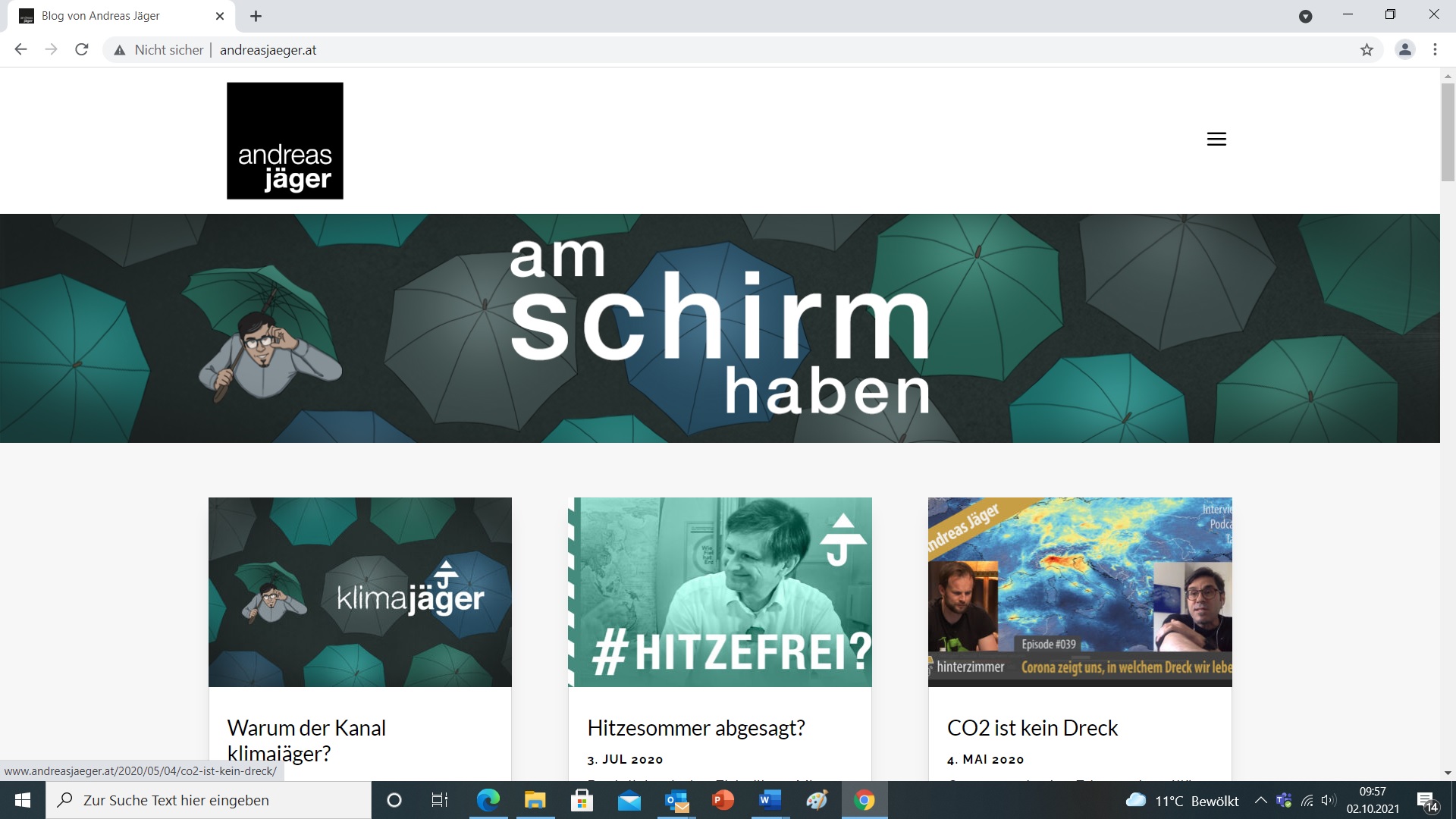Go back to the previous page
1456x819 pixels.
(21, 50)
